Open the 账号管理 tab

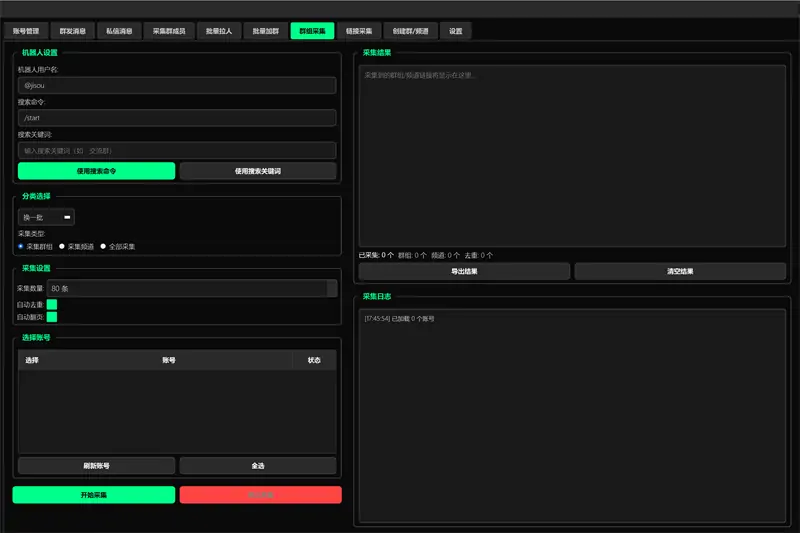point(26,31)
